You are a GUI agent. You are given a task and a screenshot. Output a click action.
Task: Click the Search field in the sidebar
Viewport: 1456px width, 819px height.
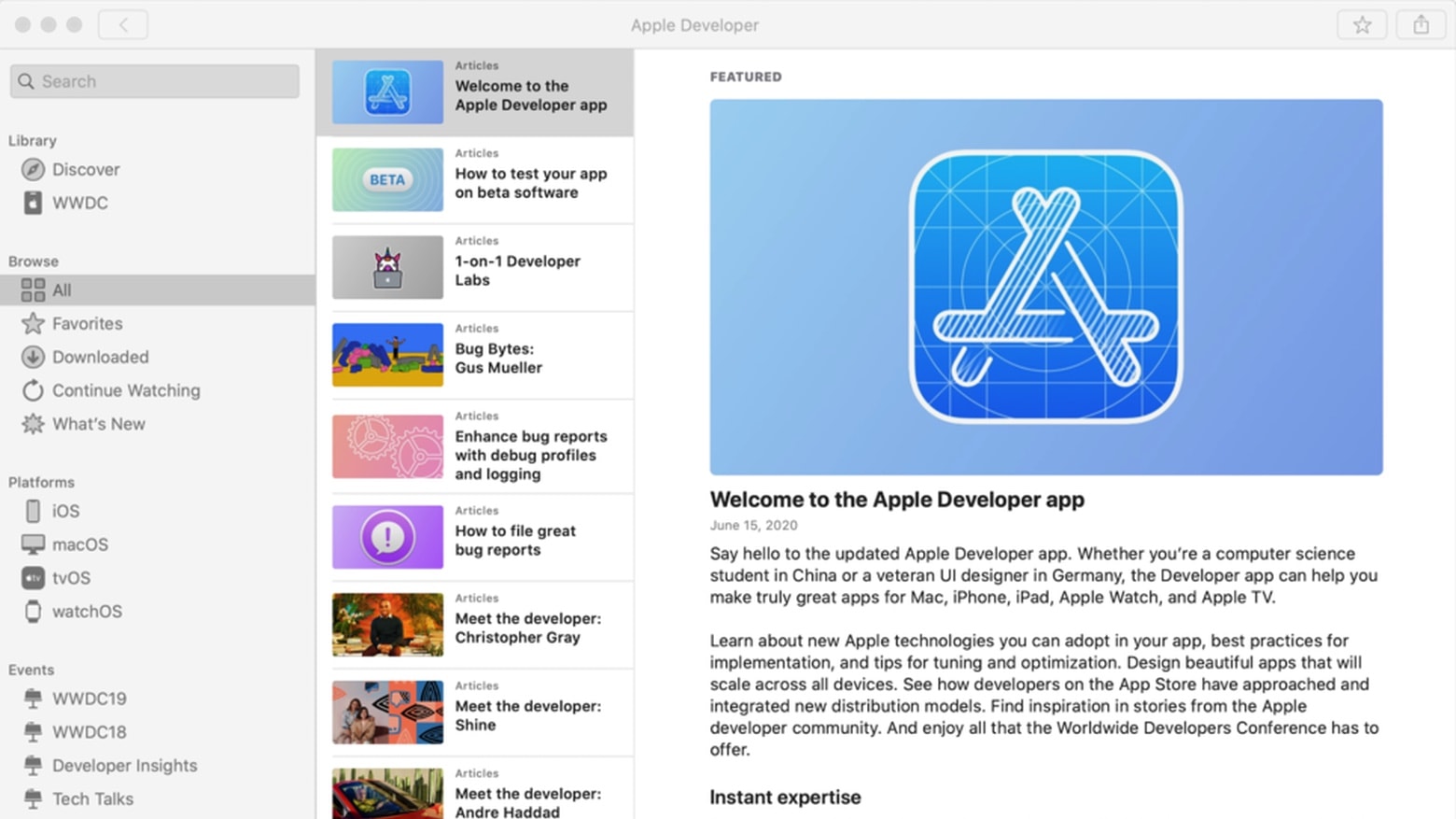[153, 81]
